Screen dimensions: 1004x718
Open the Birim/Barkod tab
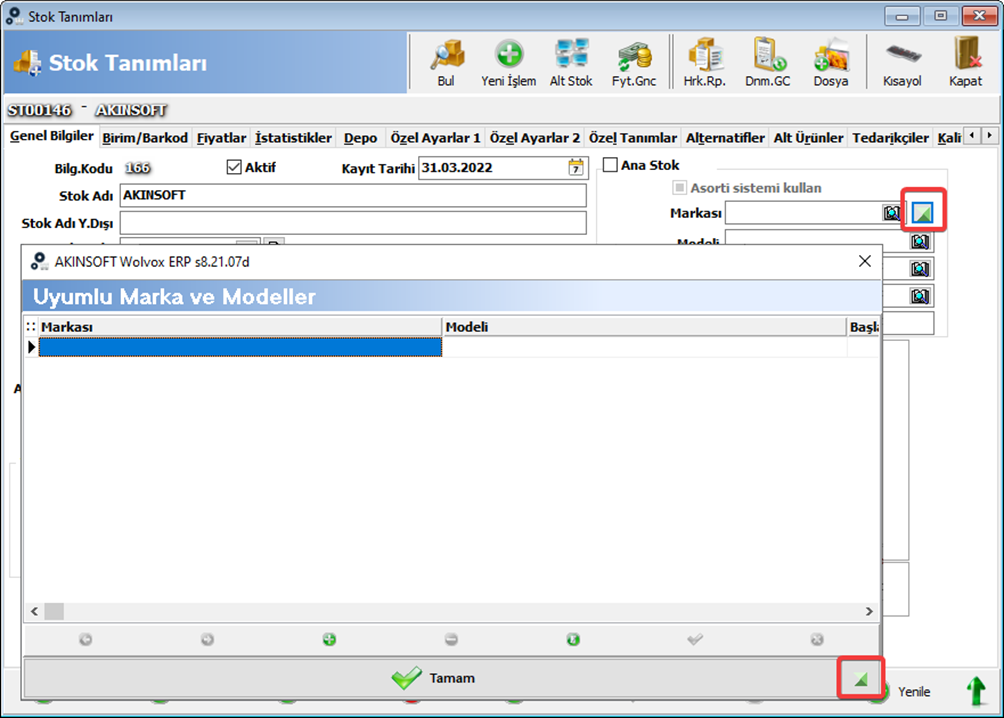coord(145,138)
